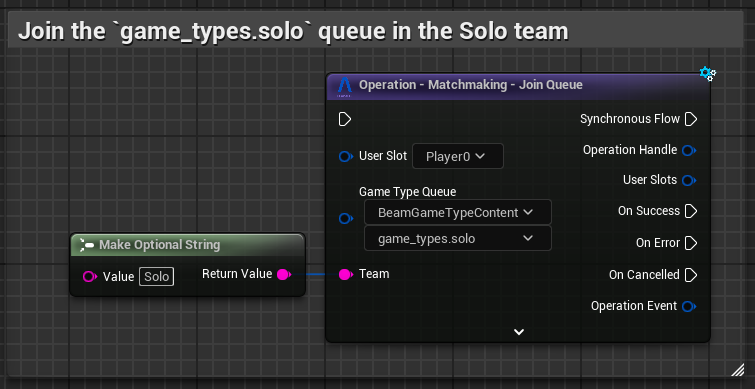
Task: Expand advanced pins with bottom chevron
Action: point(519,332)
